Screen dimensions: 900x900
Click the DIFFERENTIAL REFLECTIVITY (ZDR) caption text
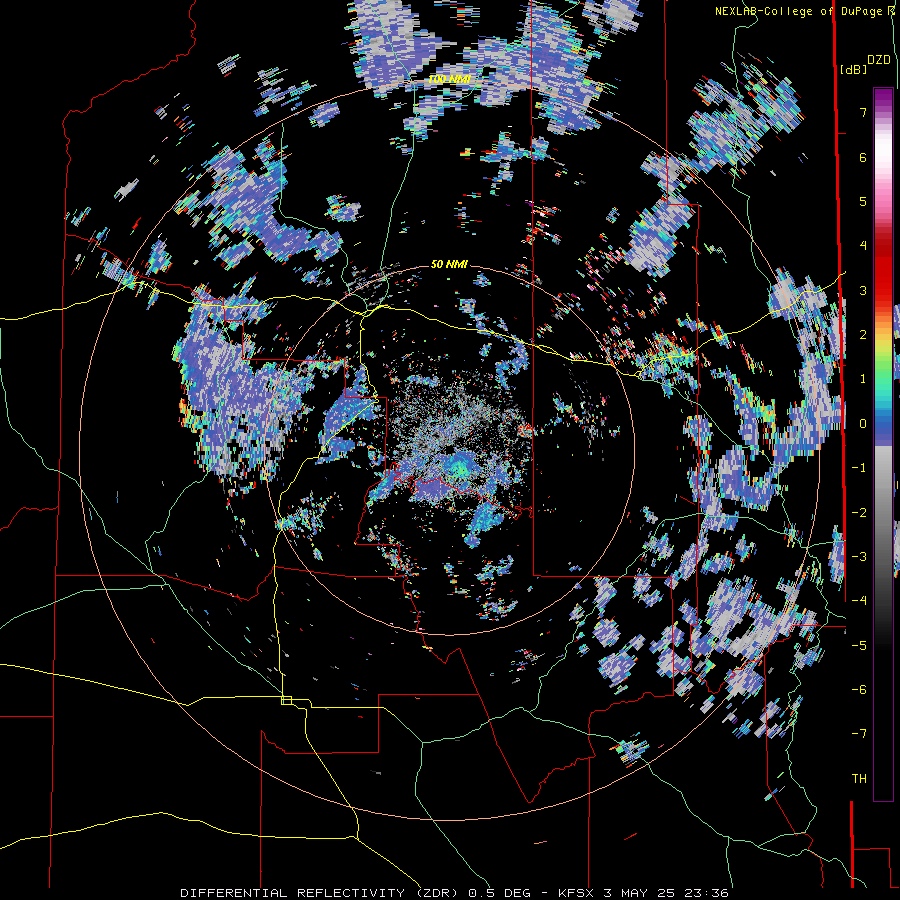click(320, 893)
